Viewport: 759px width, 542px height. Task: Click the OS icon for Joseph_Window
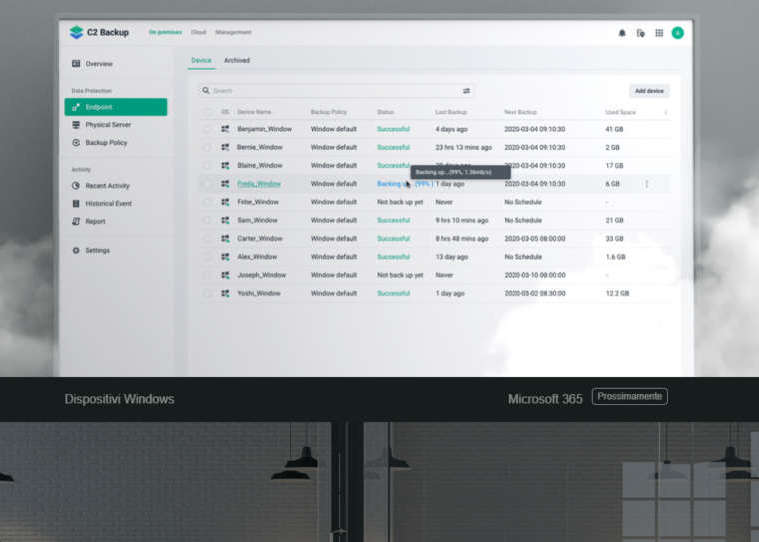point(225,275)
